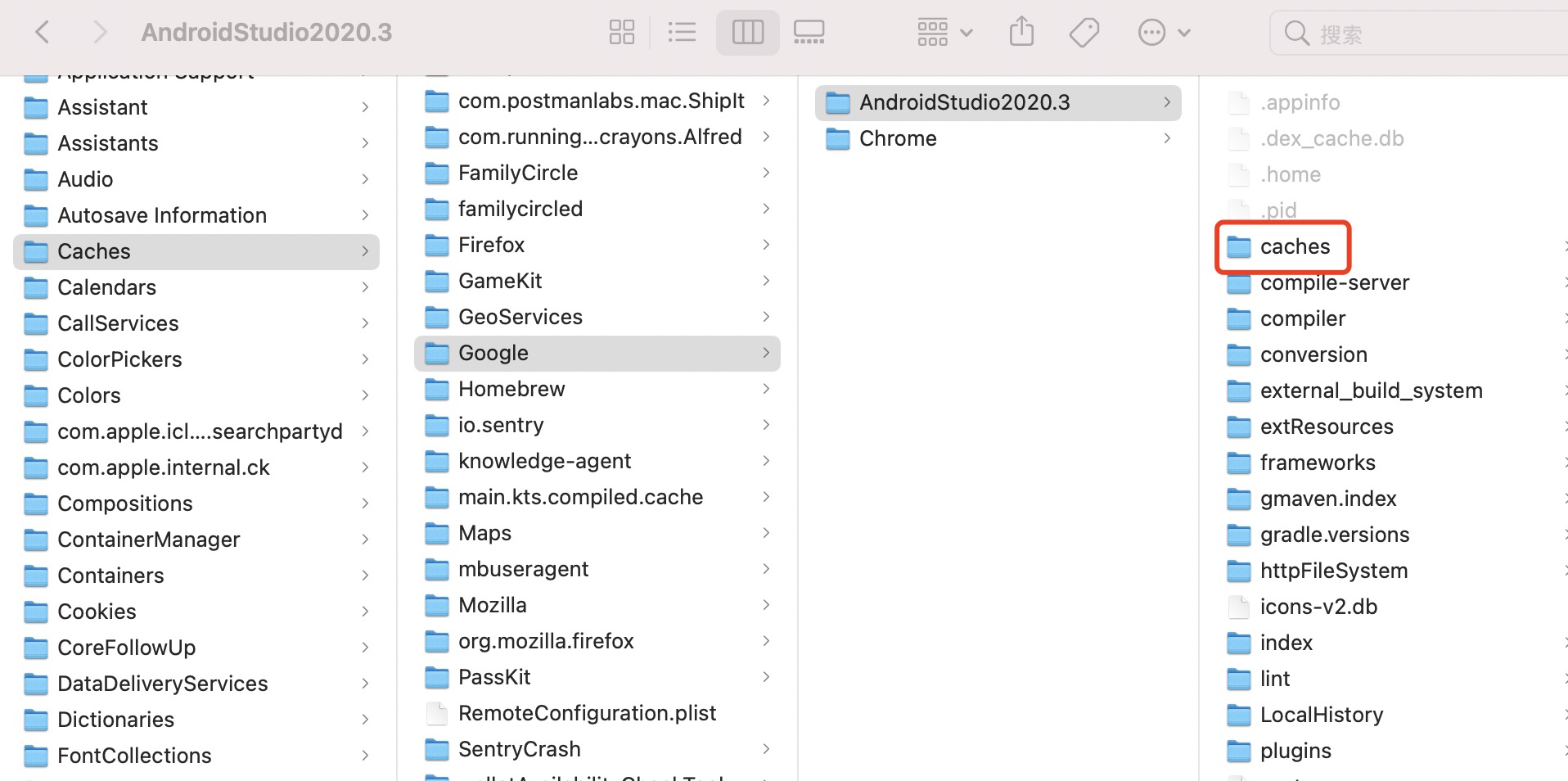This screenshot has height=781, width=1568.
Task: Select the Containers folder
Action: (x=196, y=576)
